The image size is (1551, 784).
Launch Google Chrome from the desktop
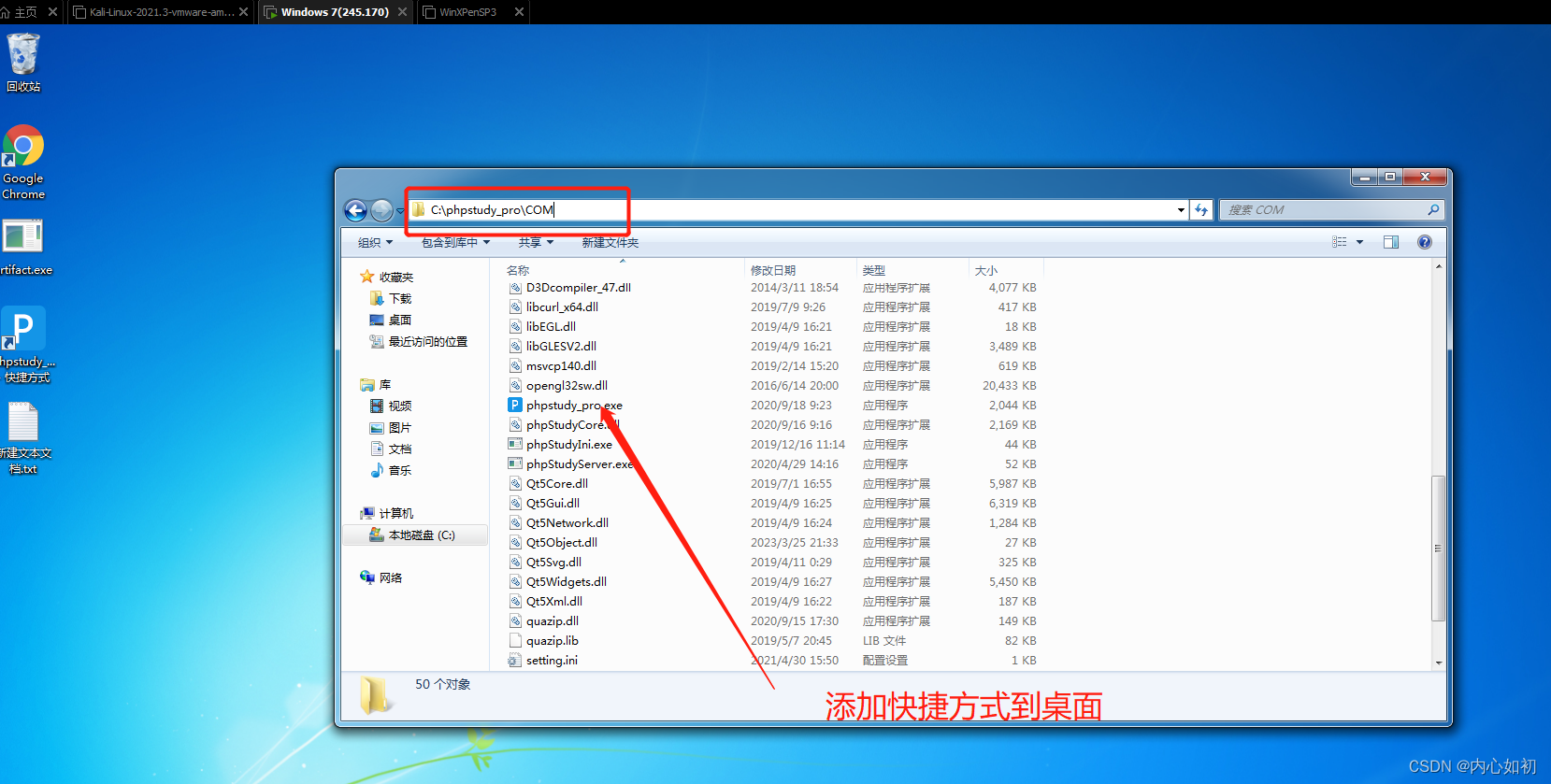click(23, 161)
